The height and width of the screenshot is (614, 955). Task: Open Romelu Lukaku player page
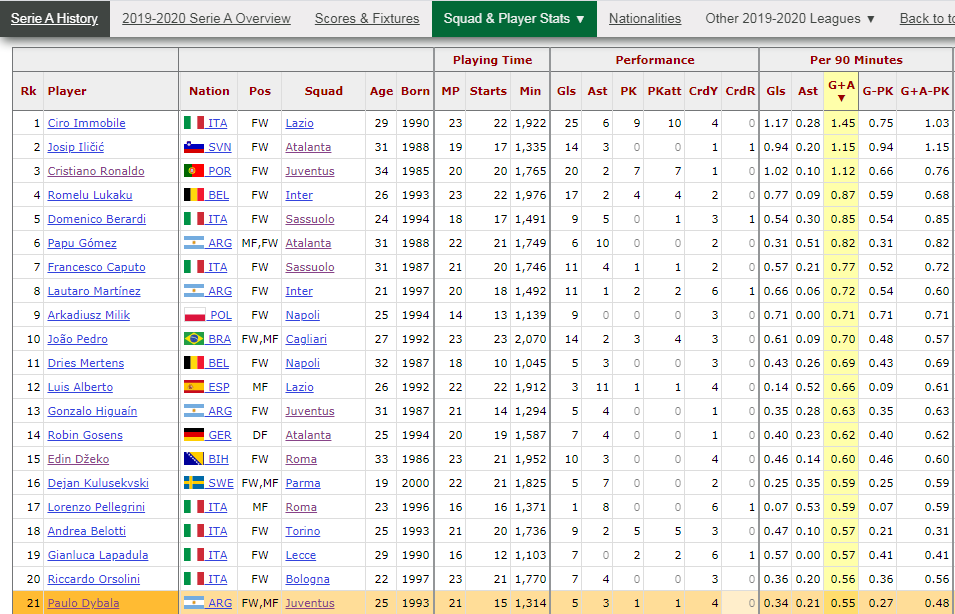coord(90,195)
